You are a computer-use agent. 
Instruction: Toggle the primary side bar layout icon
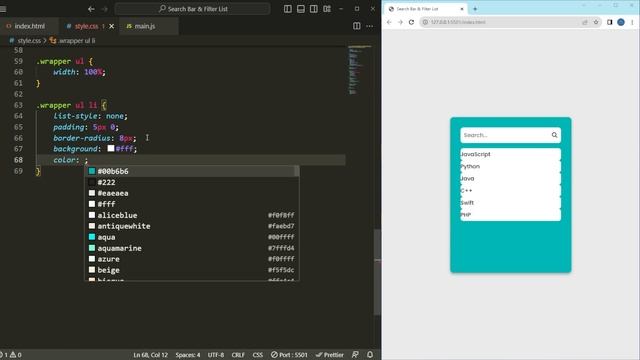pos(288,9)
